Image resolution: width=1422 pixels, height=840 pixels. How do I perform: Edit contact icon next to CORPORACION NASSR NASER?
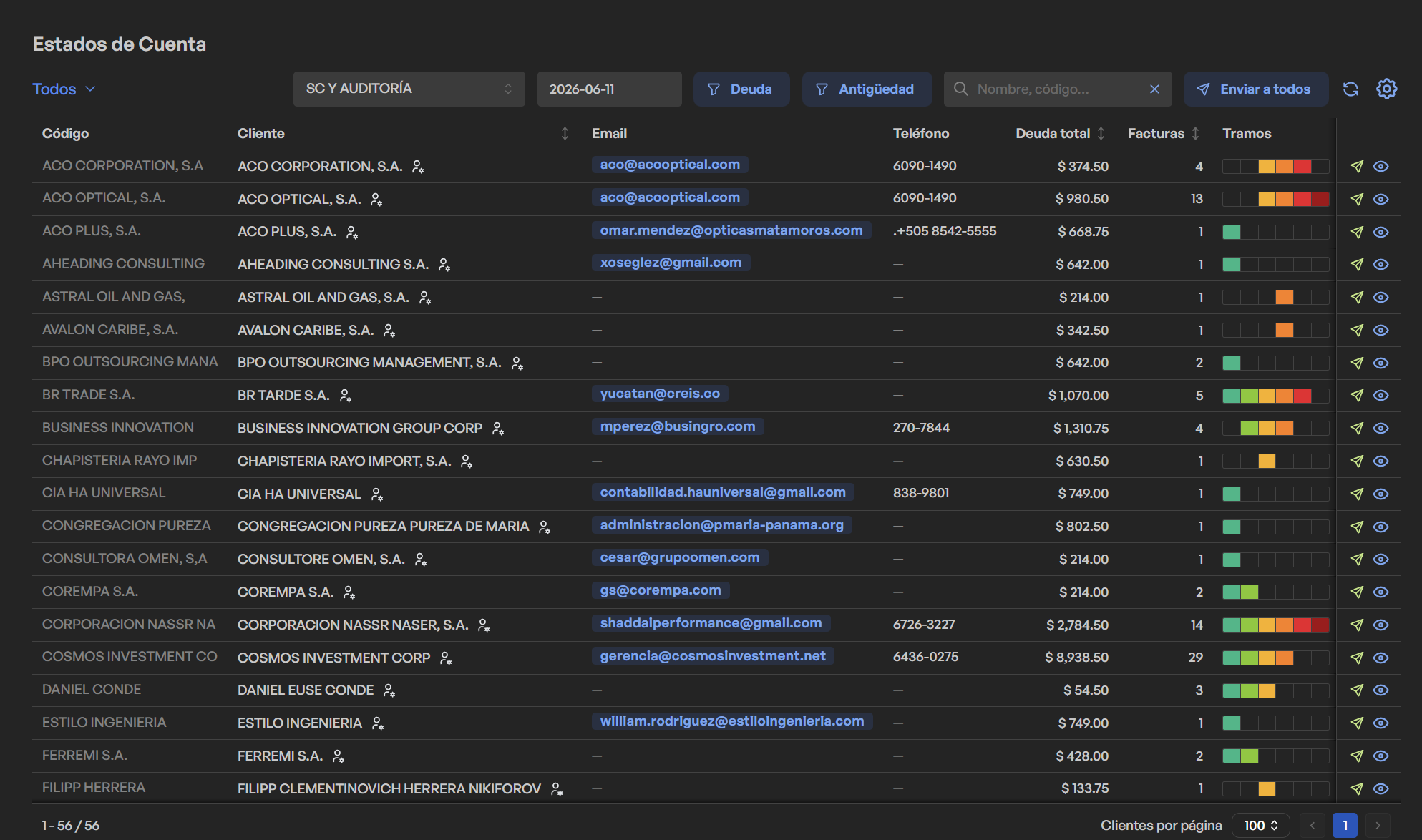point(484,625)
